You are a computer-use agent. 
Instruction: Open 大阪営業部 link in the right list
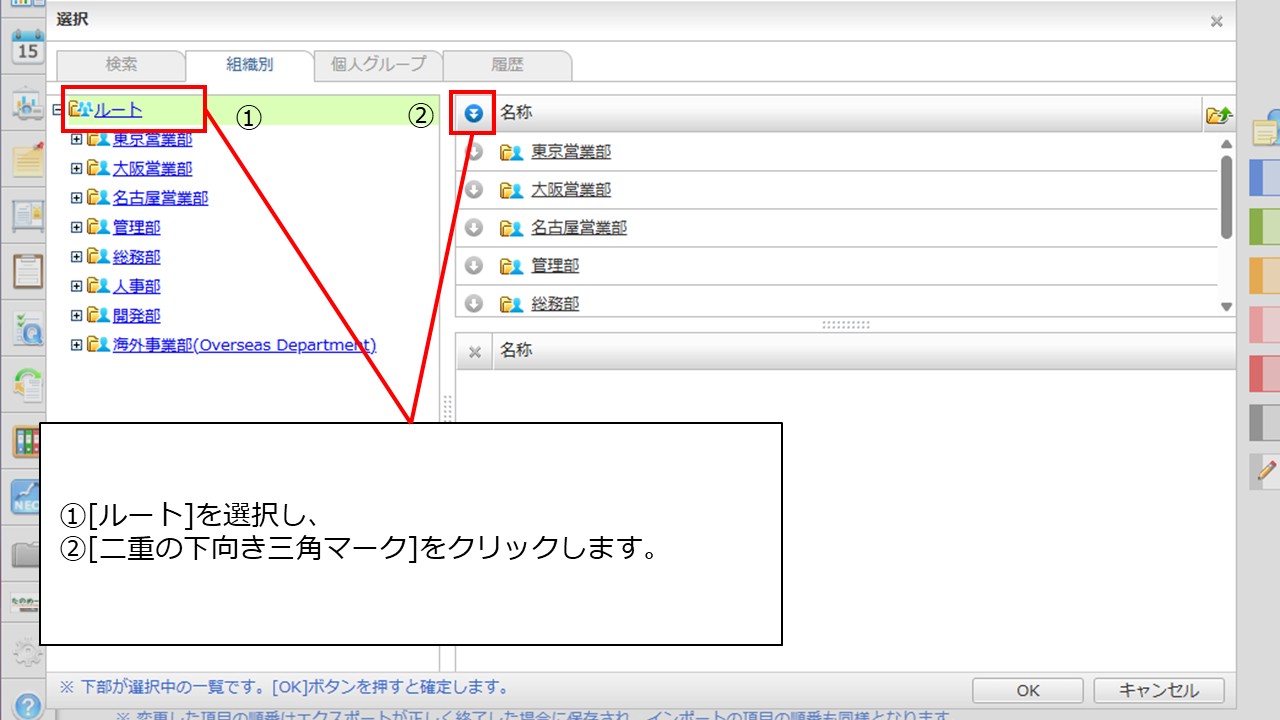coord(571,190)
